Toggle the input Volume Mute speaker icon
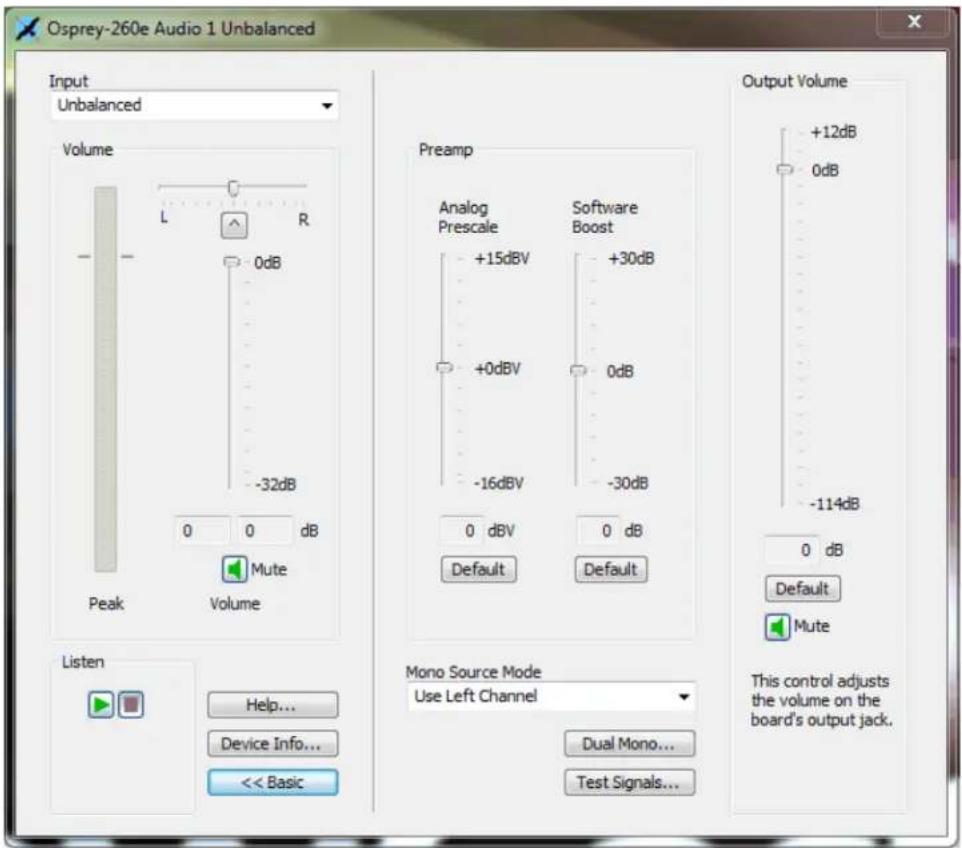962x848 pixels. pyautogui.click(x=234, y=569)
